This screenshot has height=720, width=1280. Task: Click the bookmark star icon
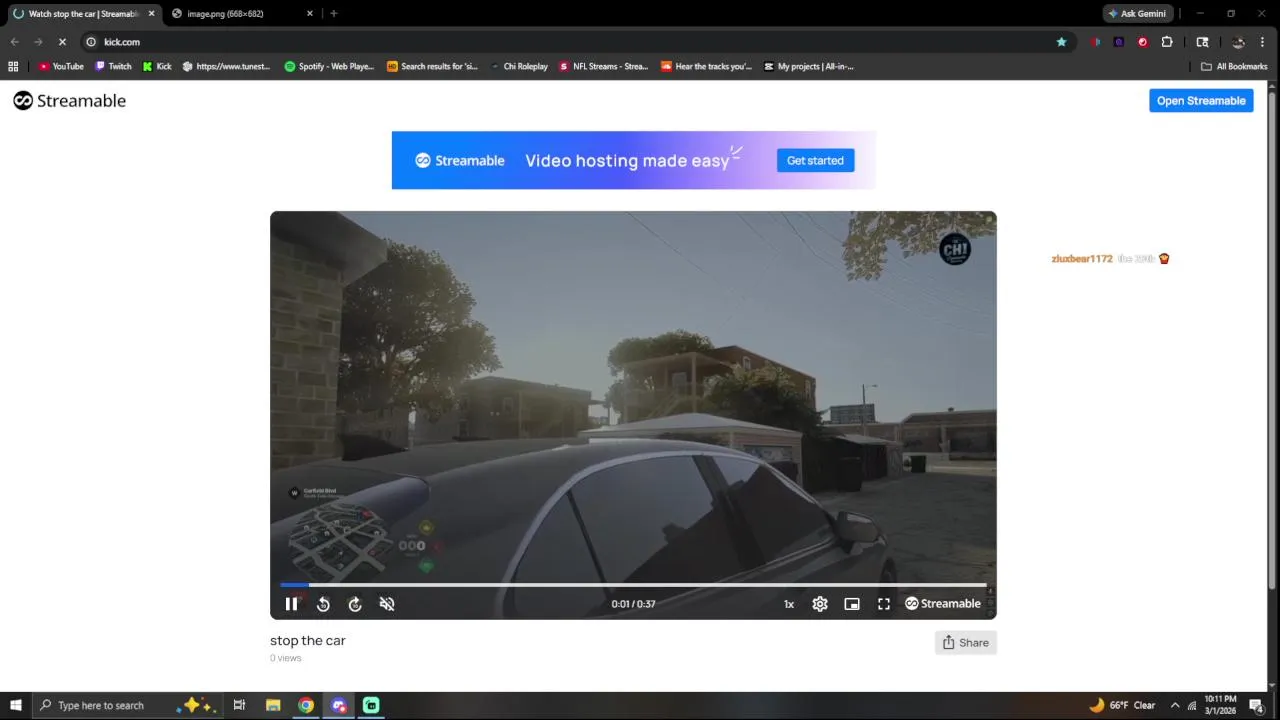point(1061,42)
